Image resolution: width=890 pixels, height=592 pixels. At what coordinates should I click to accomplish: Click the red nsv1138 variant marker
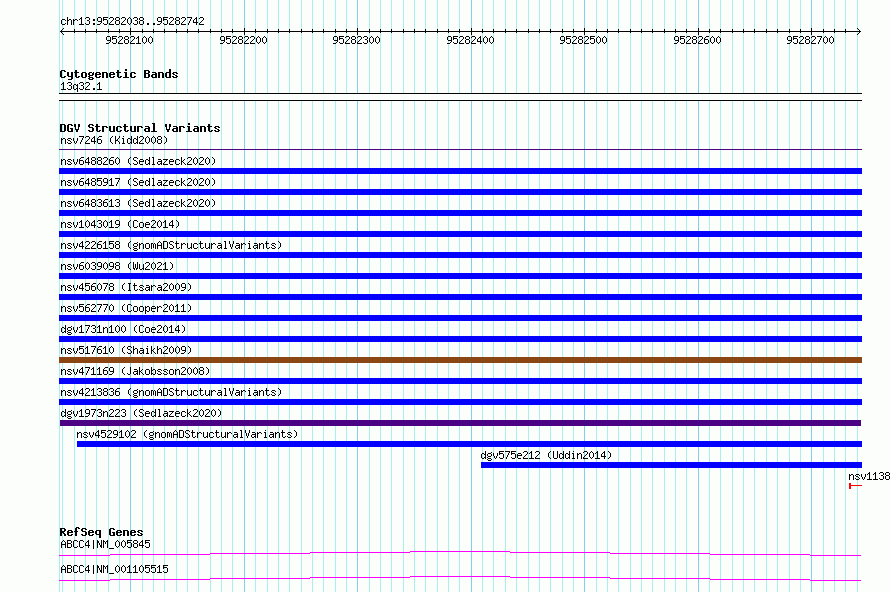(855, 486)
